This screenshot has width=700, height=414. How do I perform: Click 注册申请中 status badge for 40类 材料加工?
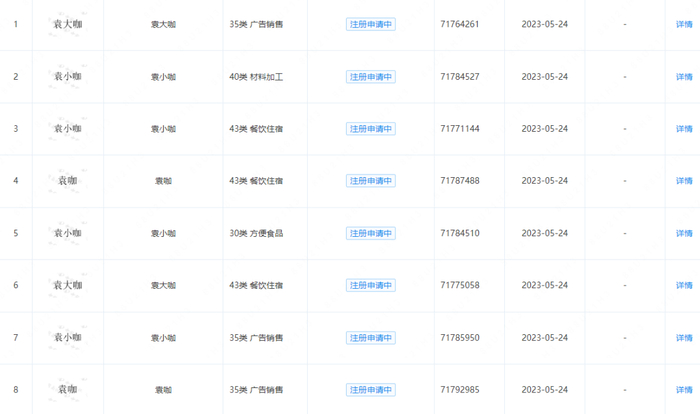(371, 76)
